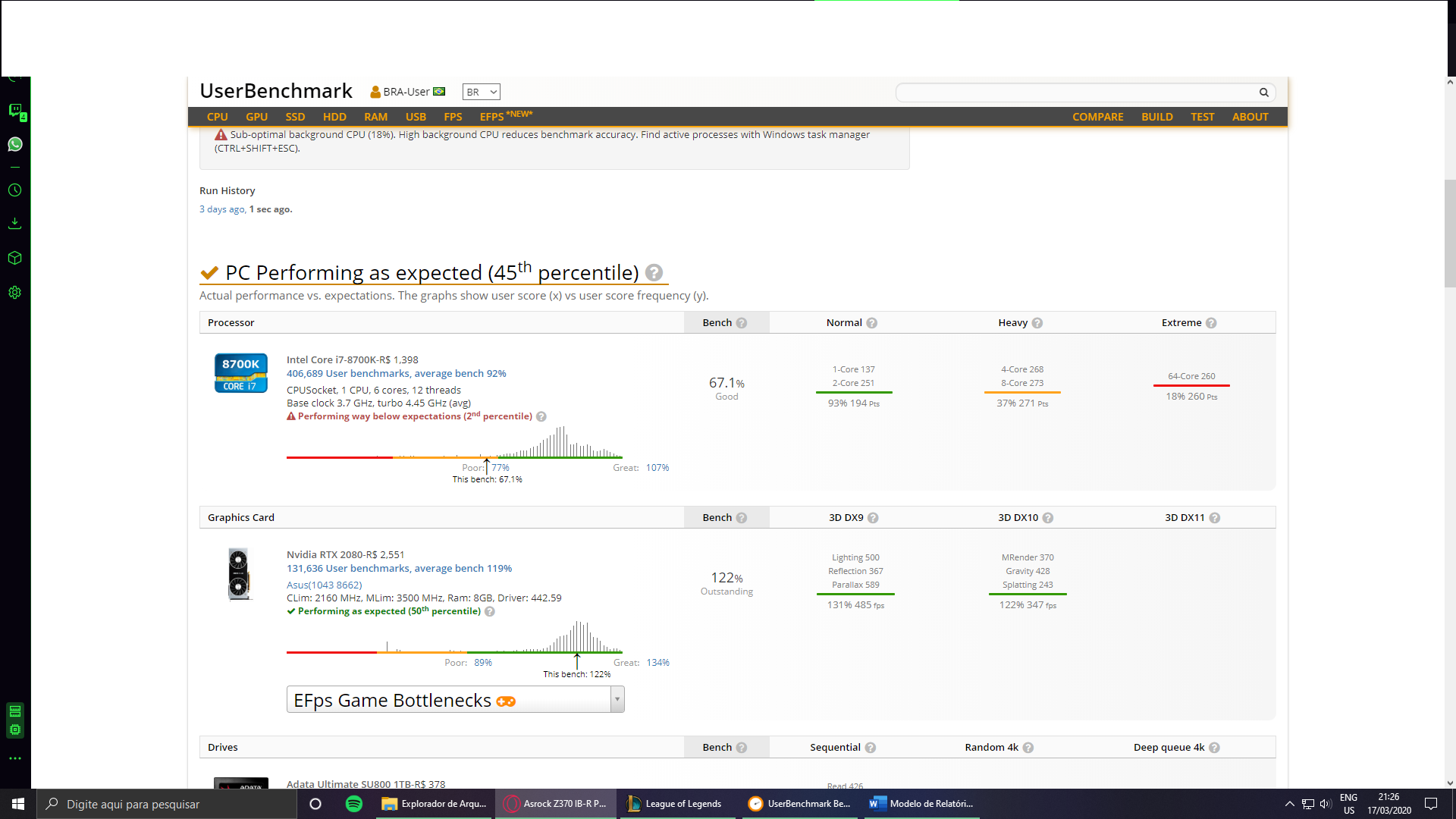Screen dimensions: 1456x819
Task: Open Twitch icon in browser sidebar
Action: 15,111
